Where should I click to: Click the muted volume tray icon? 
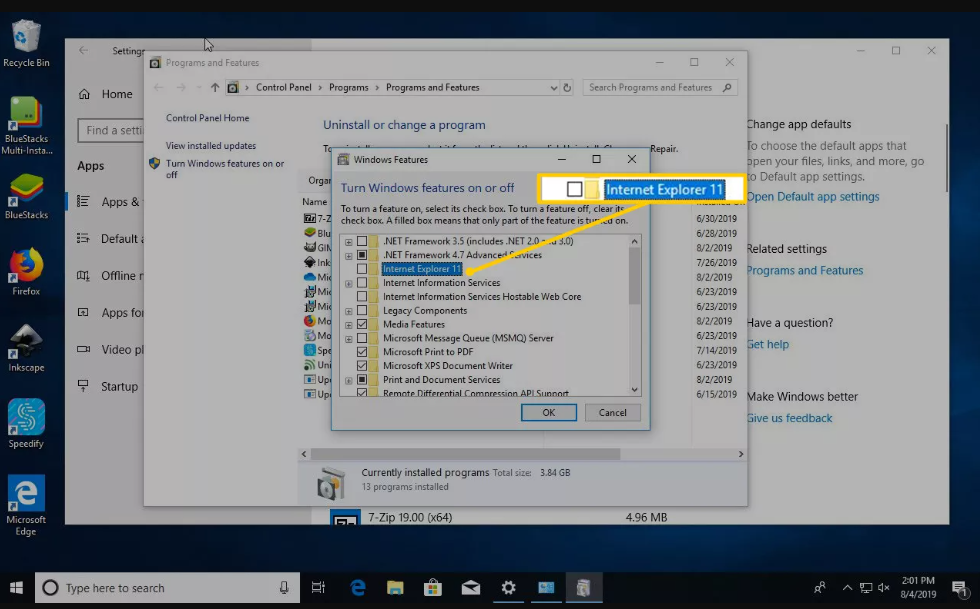click(x=884, y=588)
